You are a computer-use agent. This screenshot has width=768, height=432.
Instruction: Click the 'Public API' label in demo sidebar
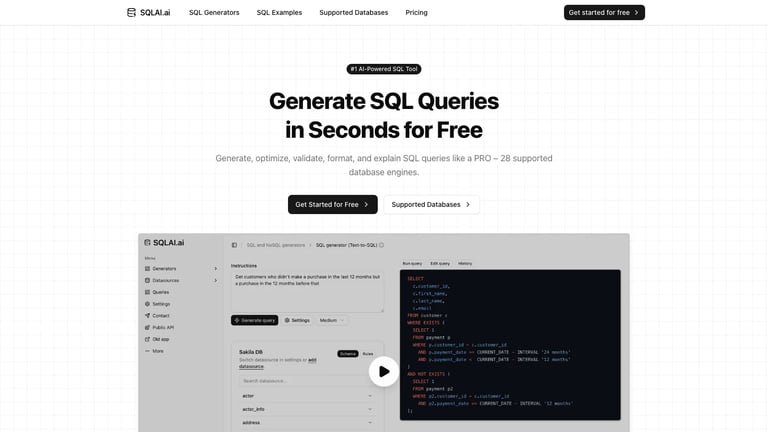pos(163,327)
